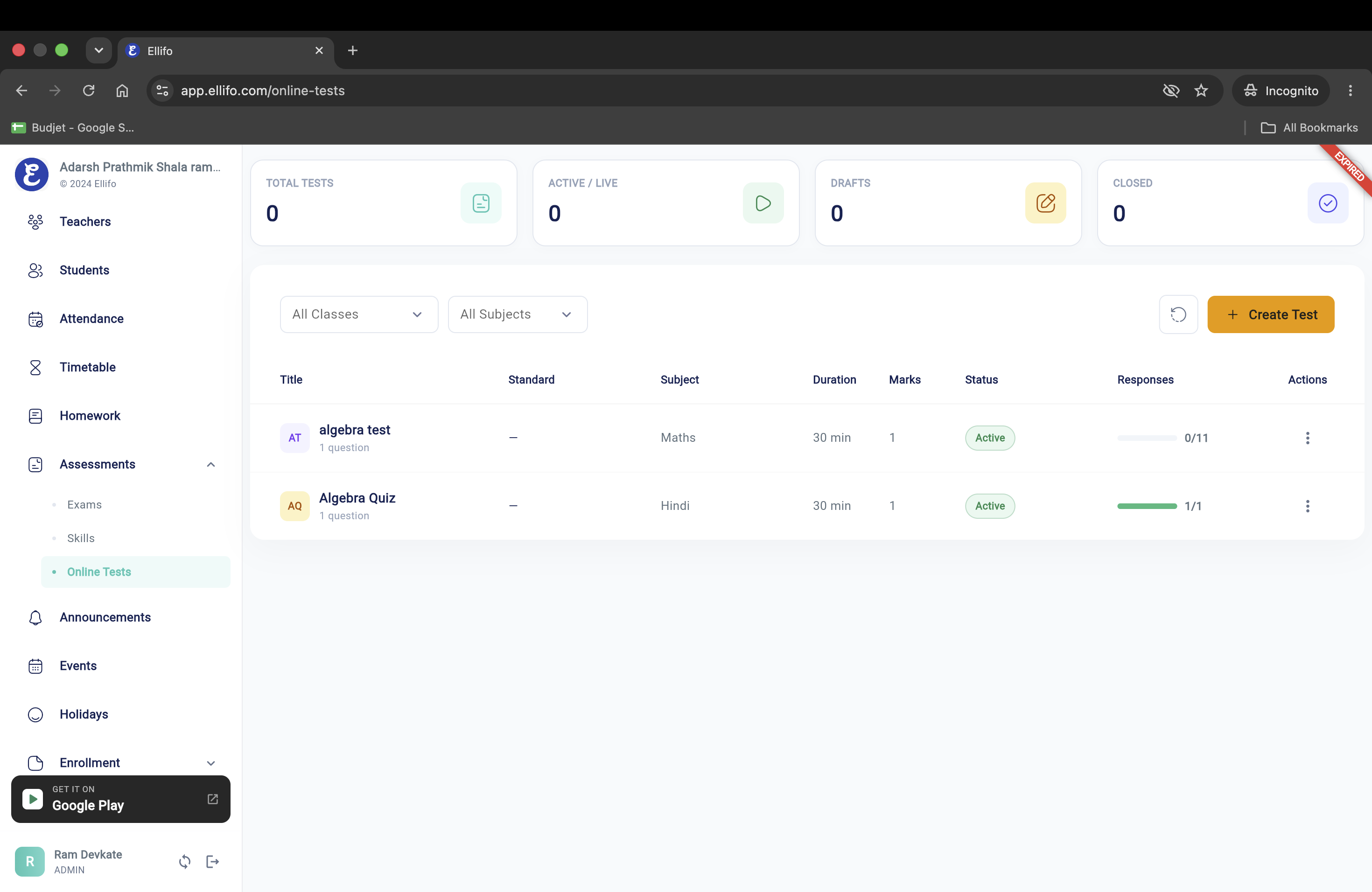Click the Events calendar icon
Image resolution: width=1372 pixels, height=892 pixels.
click(x=35, y=666)
